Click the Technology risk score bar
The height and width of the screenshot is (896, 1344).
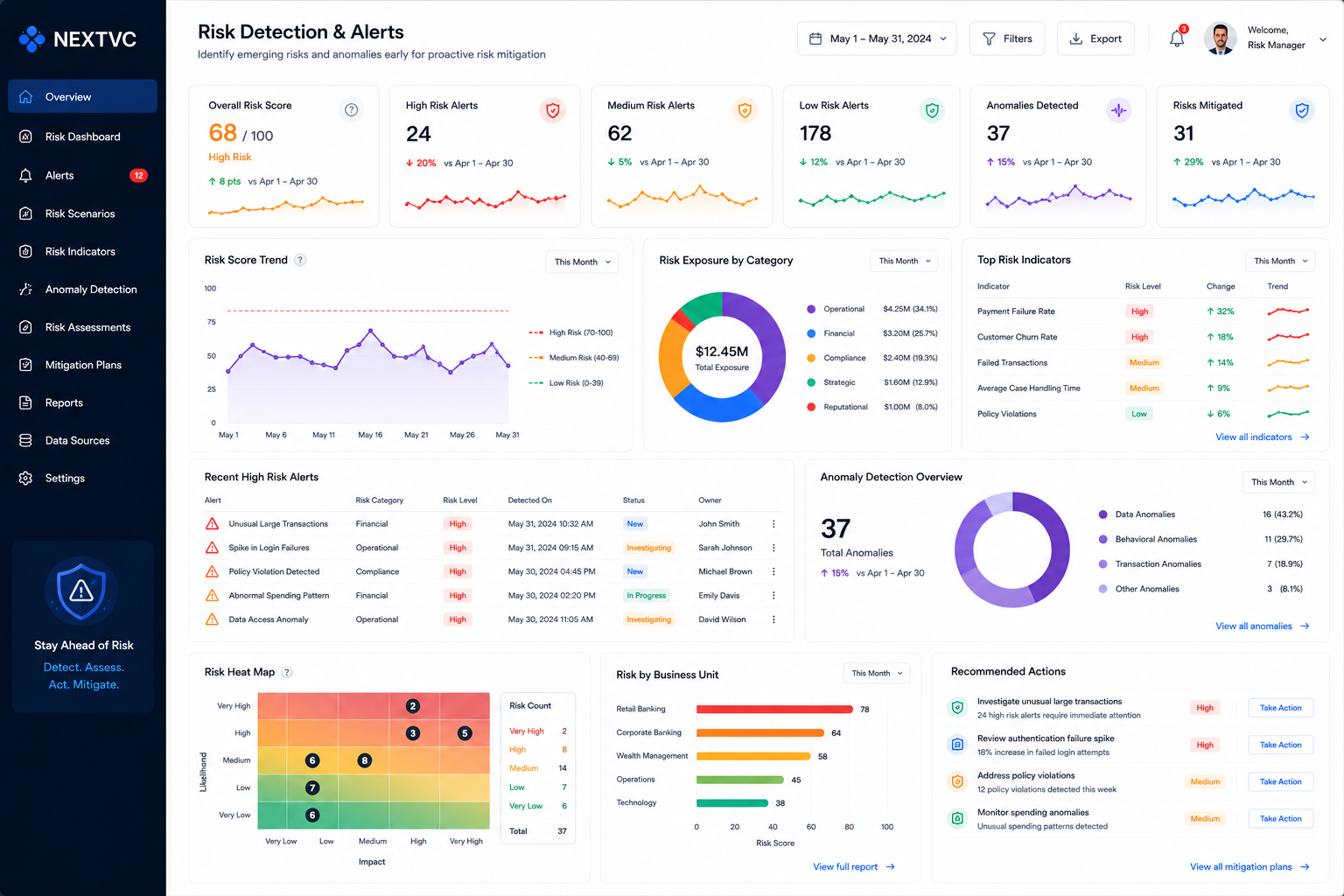point(732,802)
